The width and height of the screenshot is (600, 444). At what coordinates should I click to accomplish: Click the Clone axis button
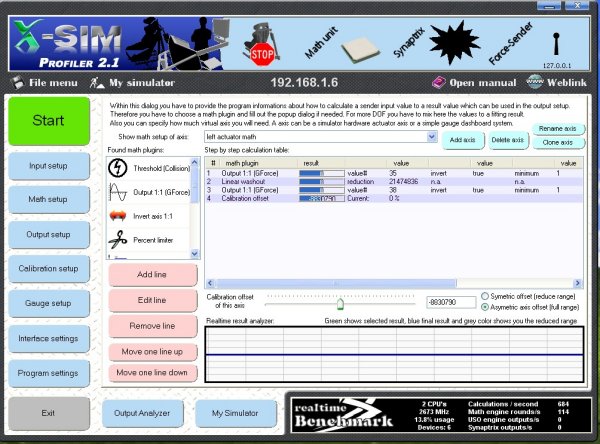click(558, 143)
